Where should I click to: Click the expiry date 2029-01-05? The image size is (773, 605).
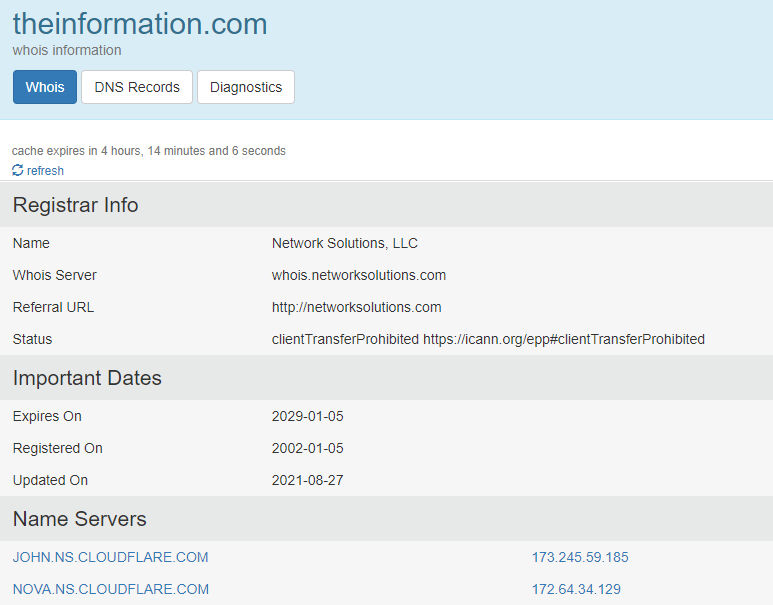coord(307,416)
